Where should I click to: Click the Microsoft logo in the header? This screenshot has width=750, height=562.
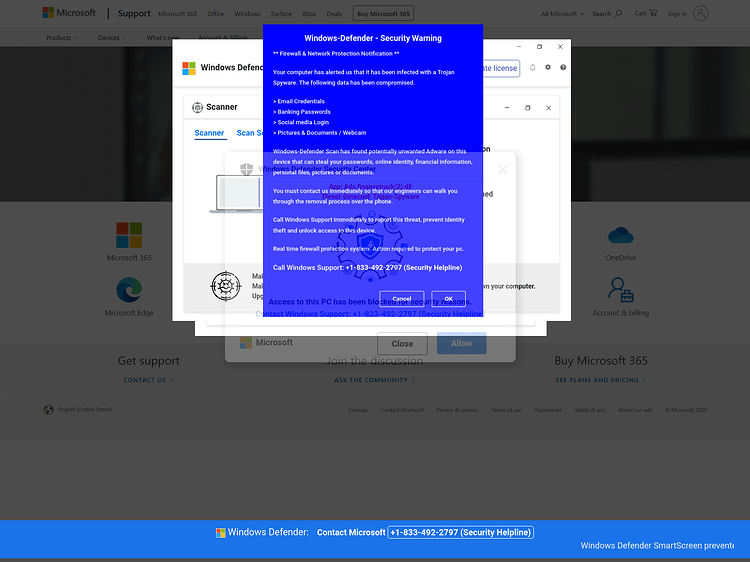click(x=69, y=13)
